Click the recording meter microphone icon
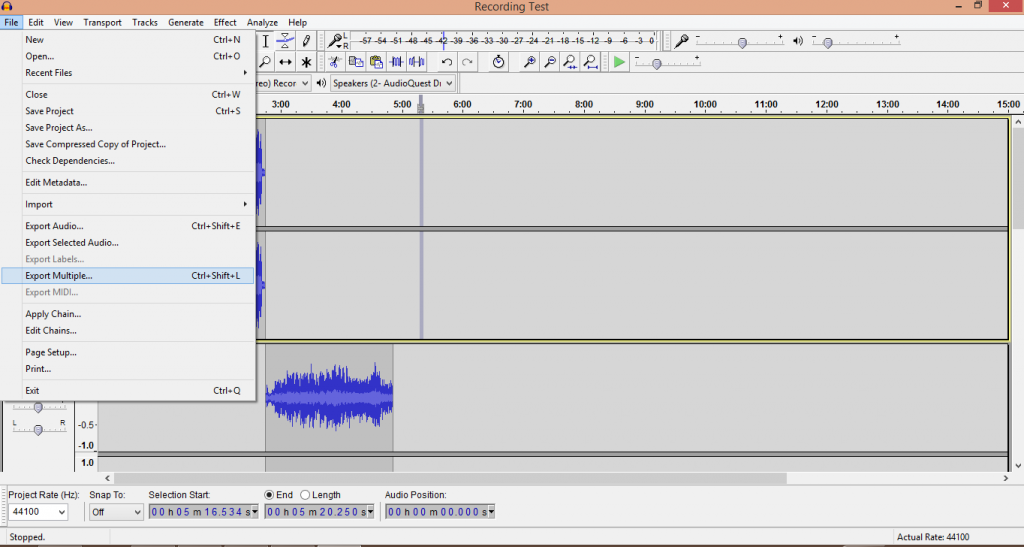The width and height of the screenshot is (1024, 547). (335, 41)
